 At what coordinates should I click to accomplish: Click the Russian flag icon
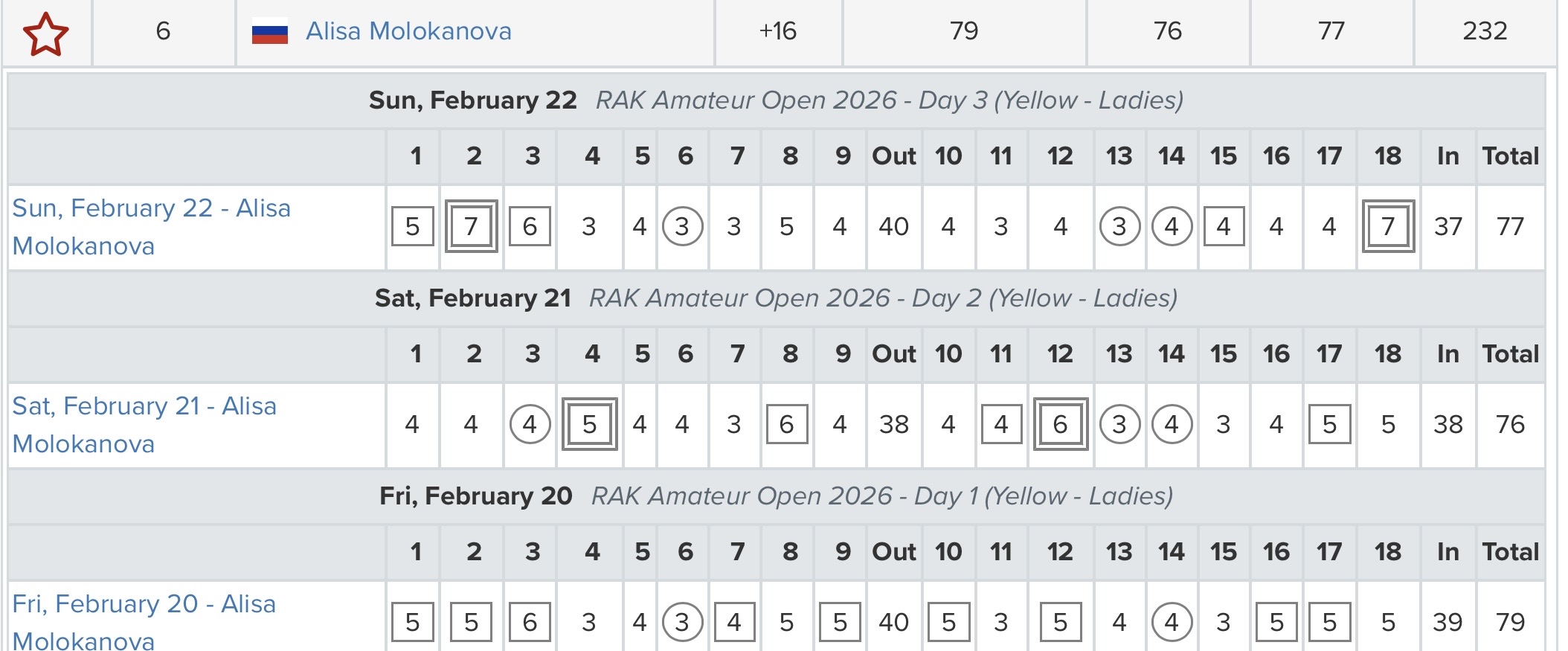coord(269,32)
